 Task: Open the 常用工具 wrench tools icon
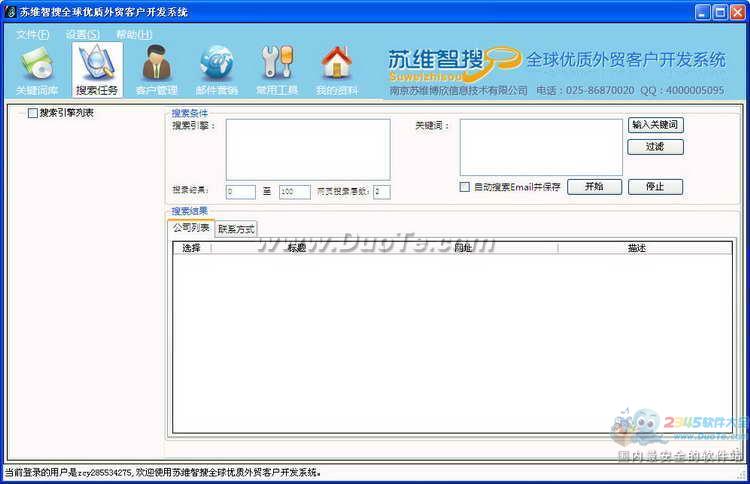[x=277, y=70]
